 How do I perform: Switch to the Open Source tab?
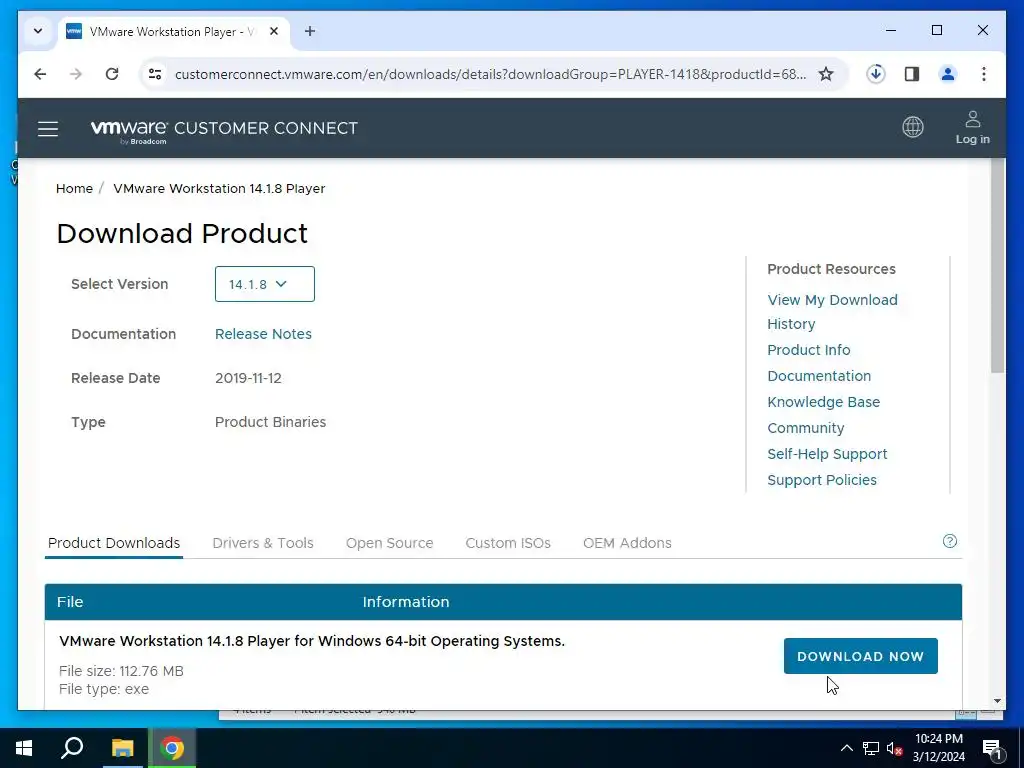(x=389, y=543)
